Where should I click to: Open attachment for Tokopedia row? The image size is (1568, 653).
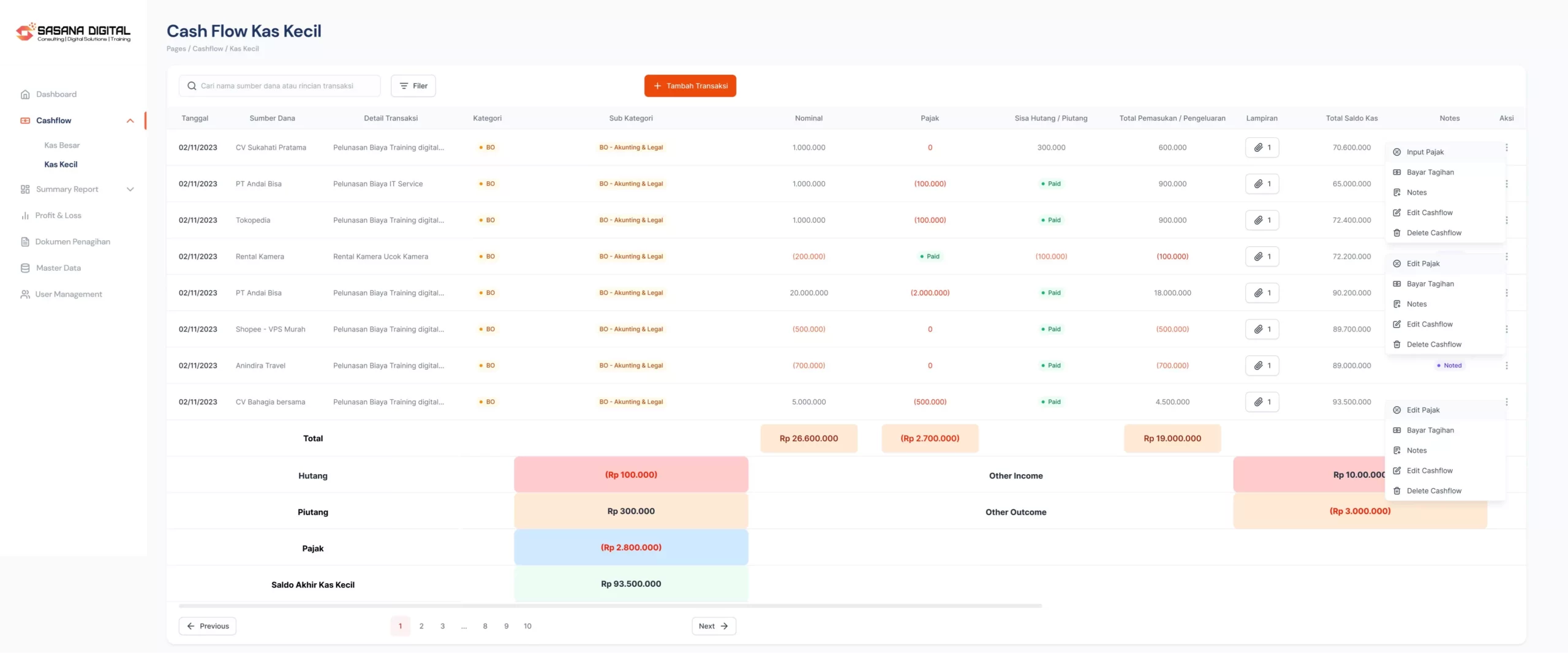[1262, 220]
